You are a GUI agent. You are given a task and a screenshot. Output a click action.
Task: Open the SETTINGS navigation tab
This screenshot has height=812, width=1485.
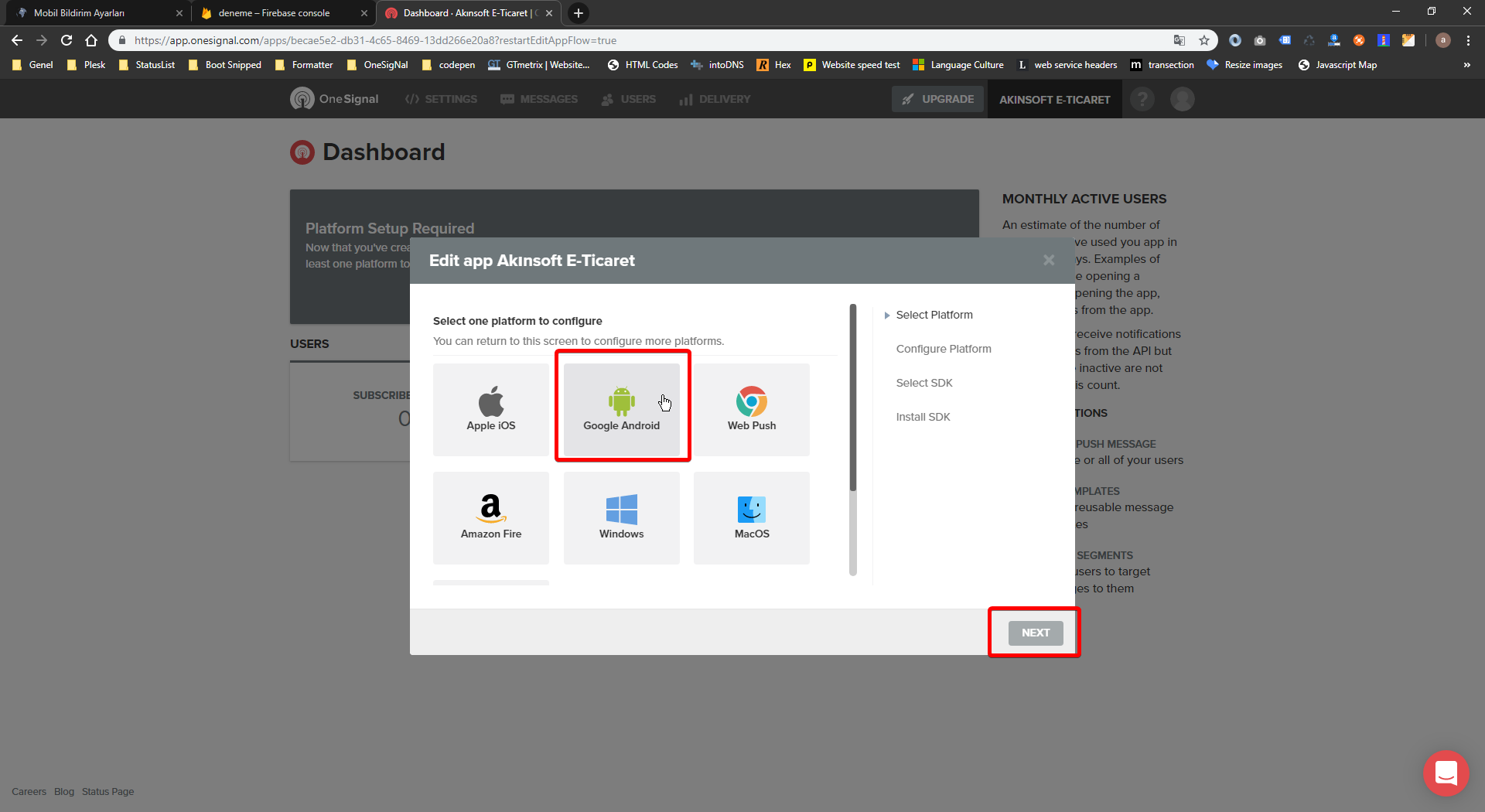[441, 99]
